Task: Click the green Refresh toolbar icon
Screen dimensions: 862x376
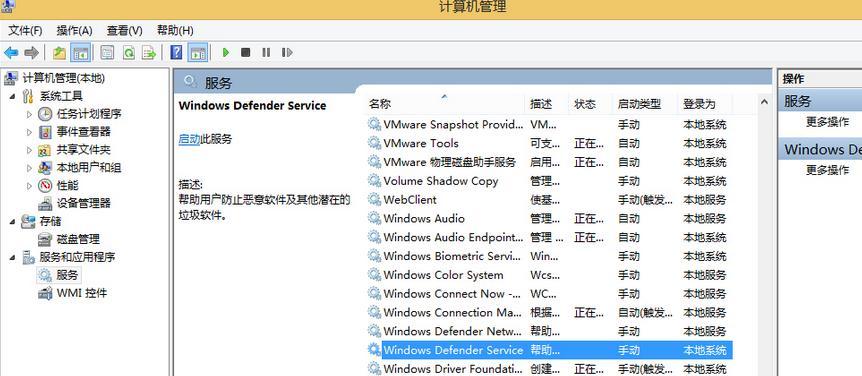Action: pyautogui.click(x=129, y=53)
